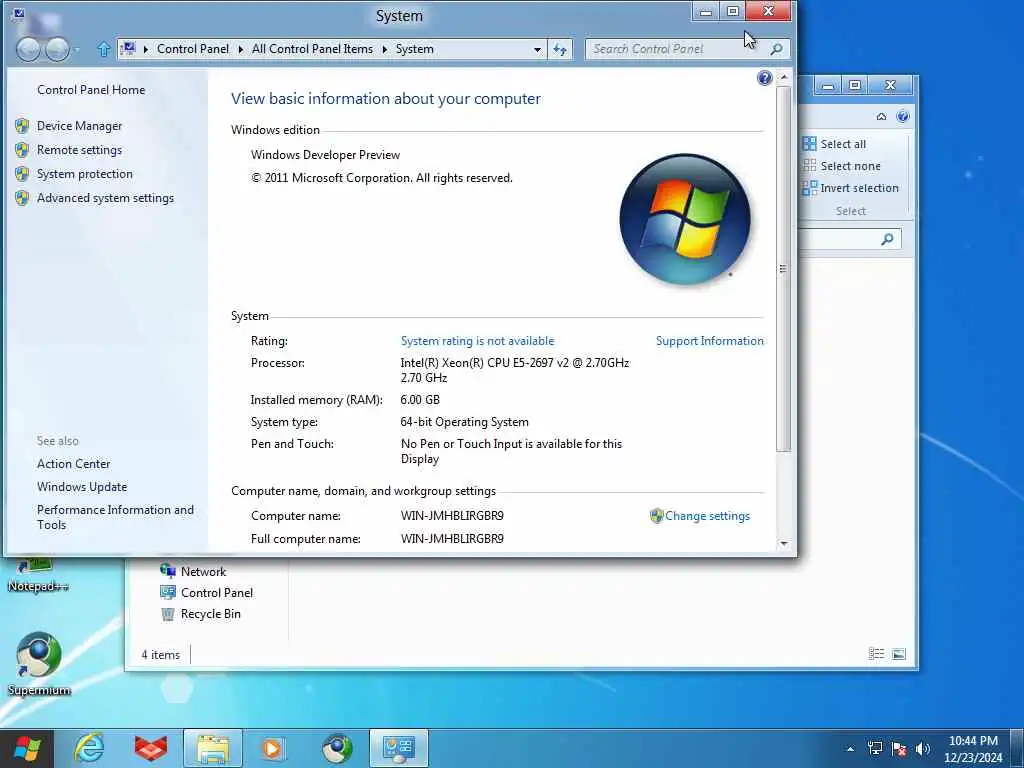Click the Up one level arrow

click(x=104, y=49)
